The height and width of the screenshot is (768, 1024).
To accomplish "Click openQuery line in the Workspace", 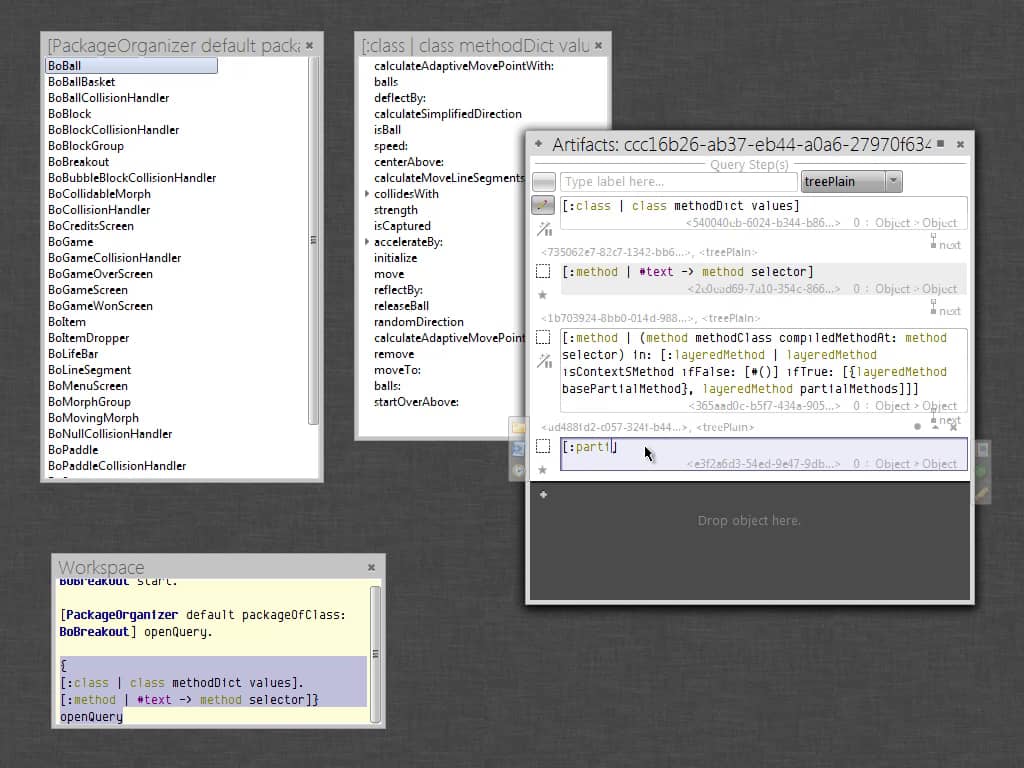I will tap(91, 716).
